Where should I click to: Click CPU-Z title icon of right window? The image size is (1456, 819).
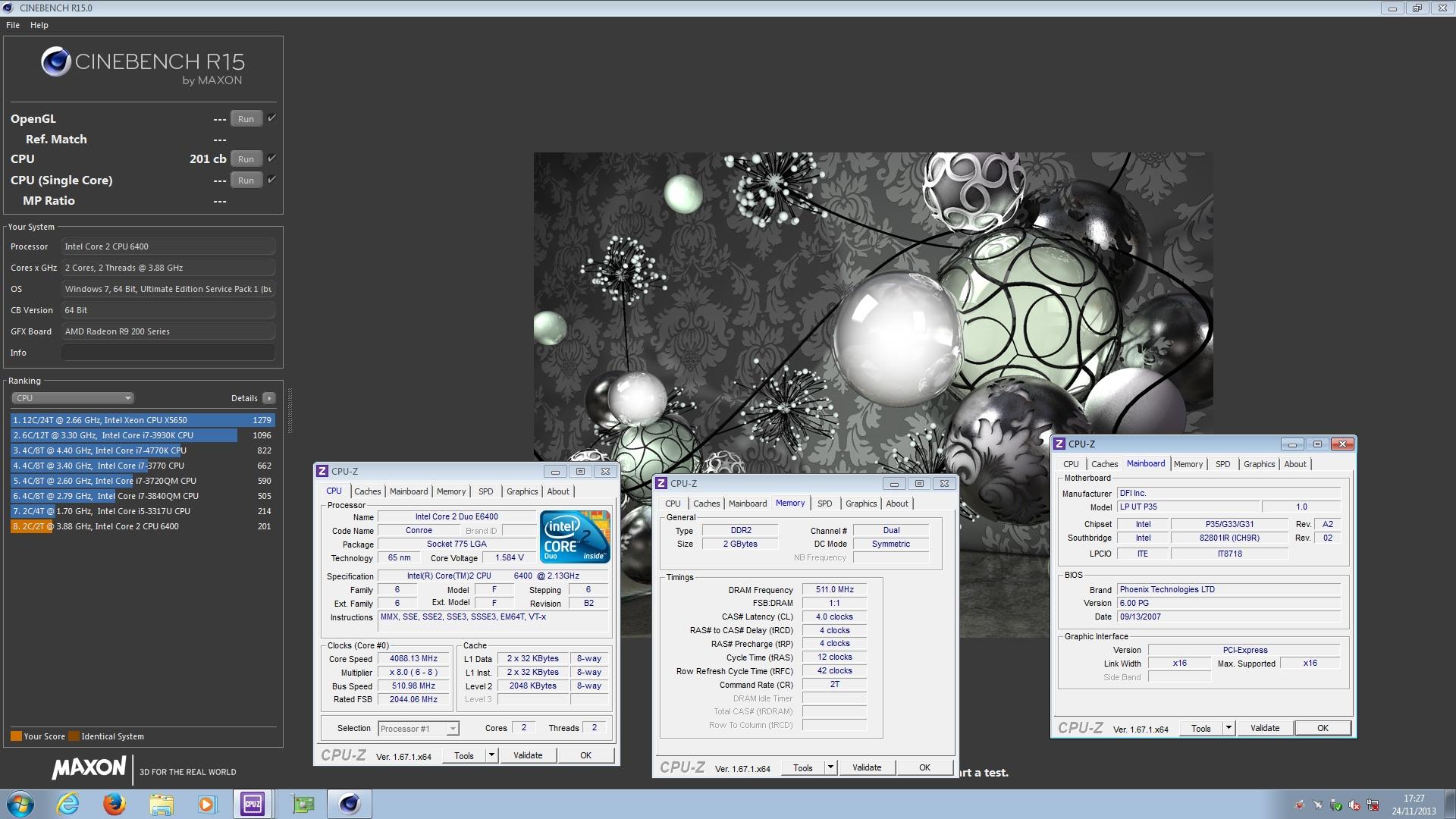1059,444
